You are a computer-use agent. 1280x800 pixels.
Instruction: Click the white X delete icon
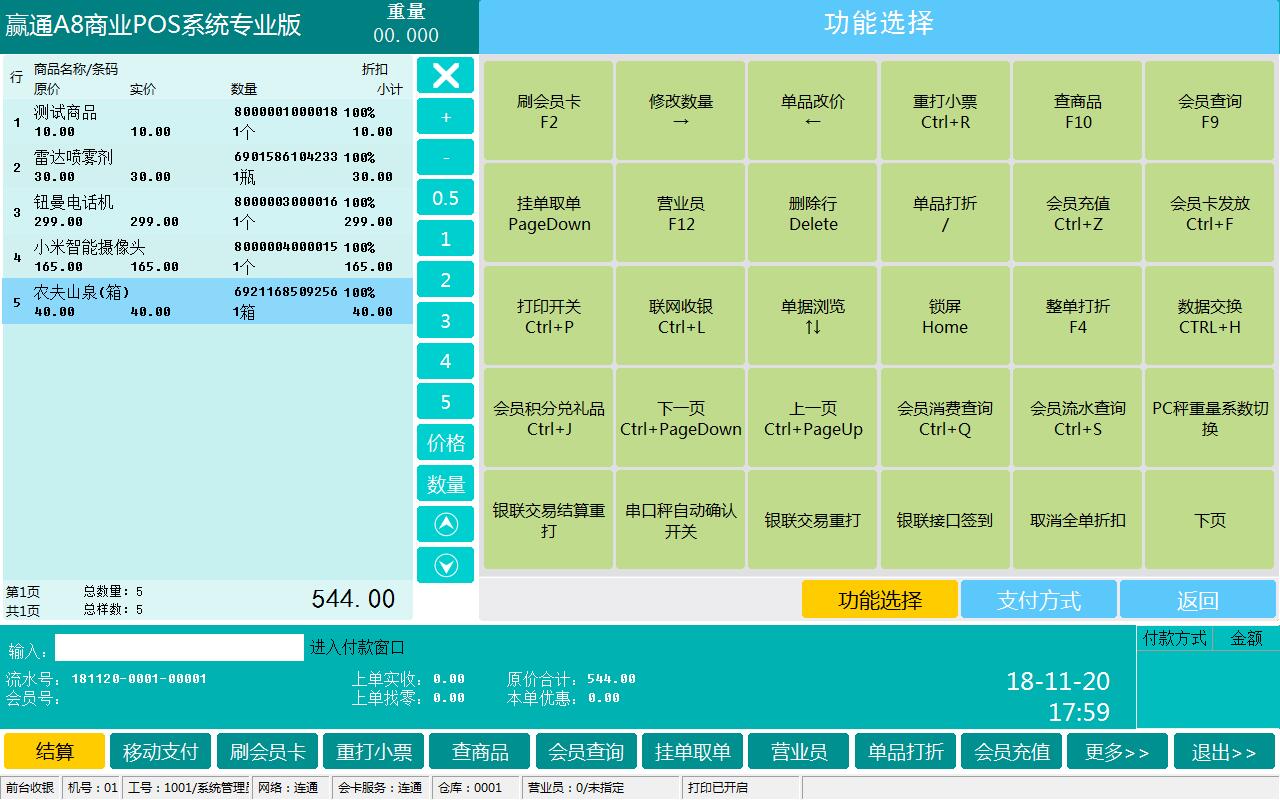pyautogui.click(x=445, y=75)
